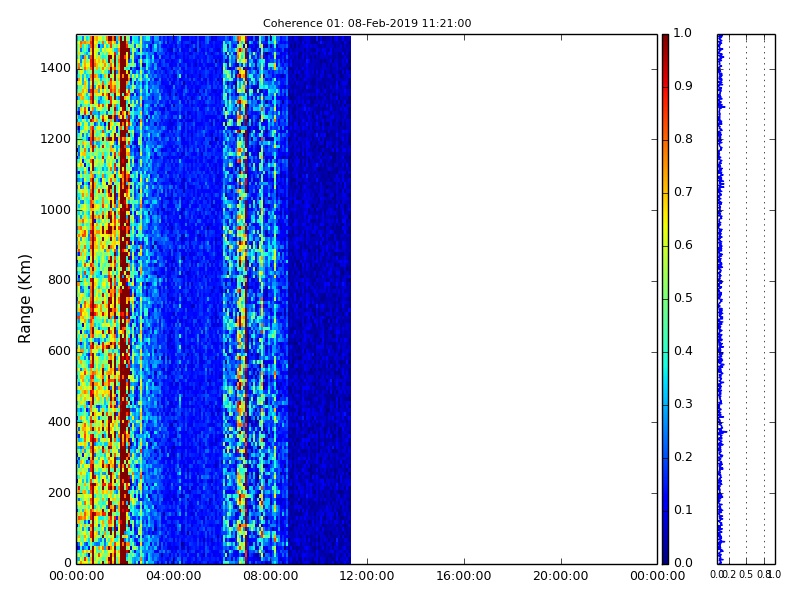Click the colorbar label 0.1
Image resolution: width=800 pixels, height=600 pixels.
pyautogui.click(x=683, y=510)
